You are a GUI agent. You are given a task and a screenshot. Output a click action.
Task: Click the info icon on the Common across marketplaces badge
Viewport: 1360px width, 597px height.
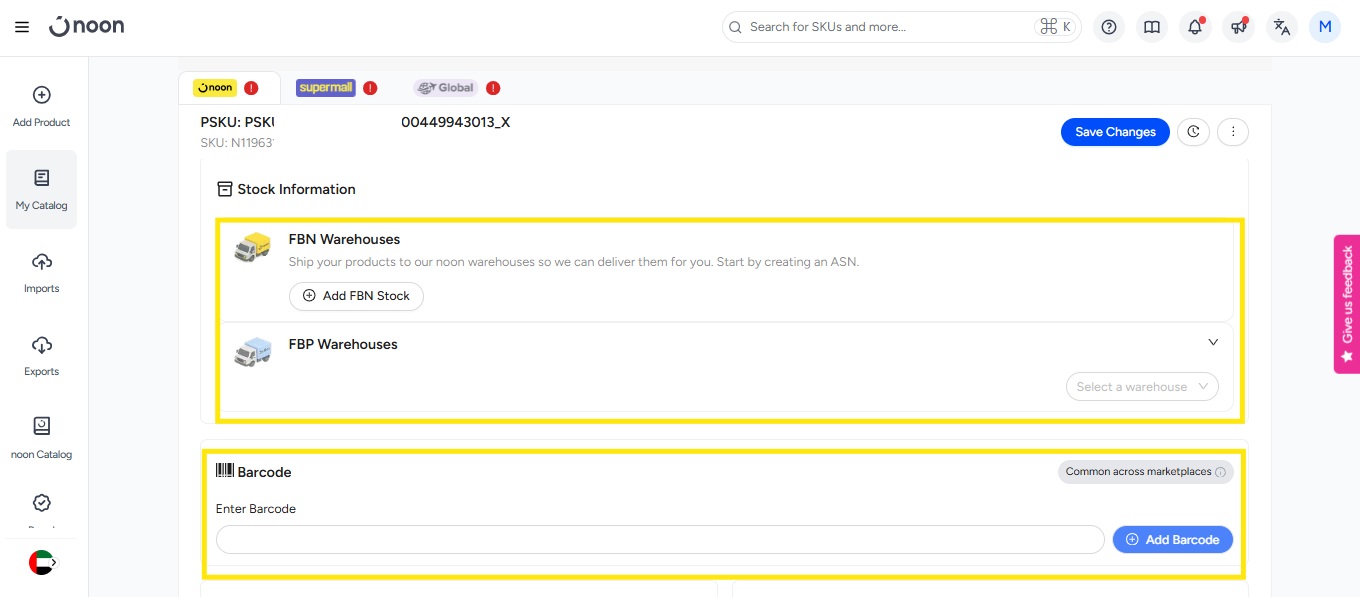(1220, 472)
